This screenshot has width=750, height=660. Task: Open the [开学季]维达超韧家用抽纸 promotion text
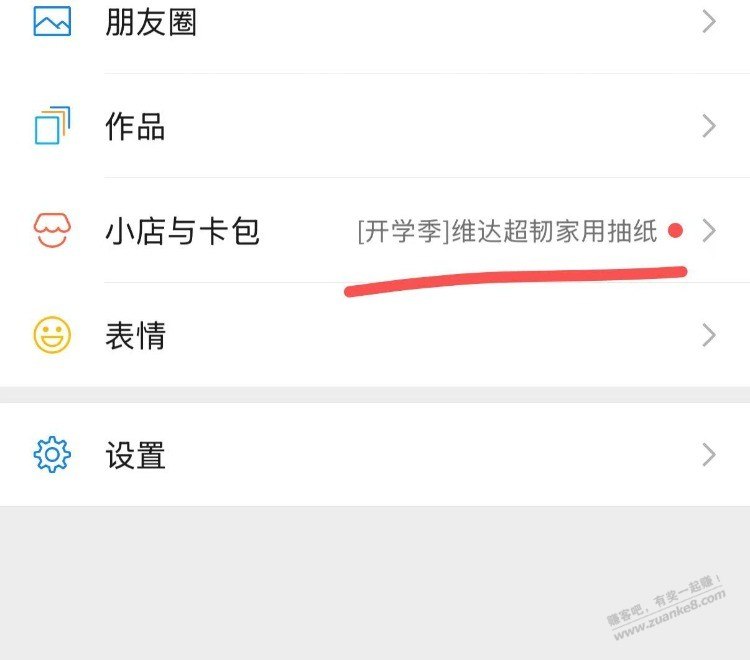507,231
